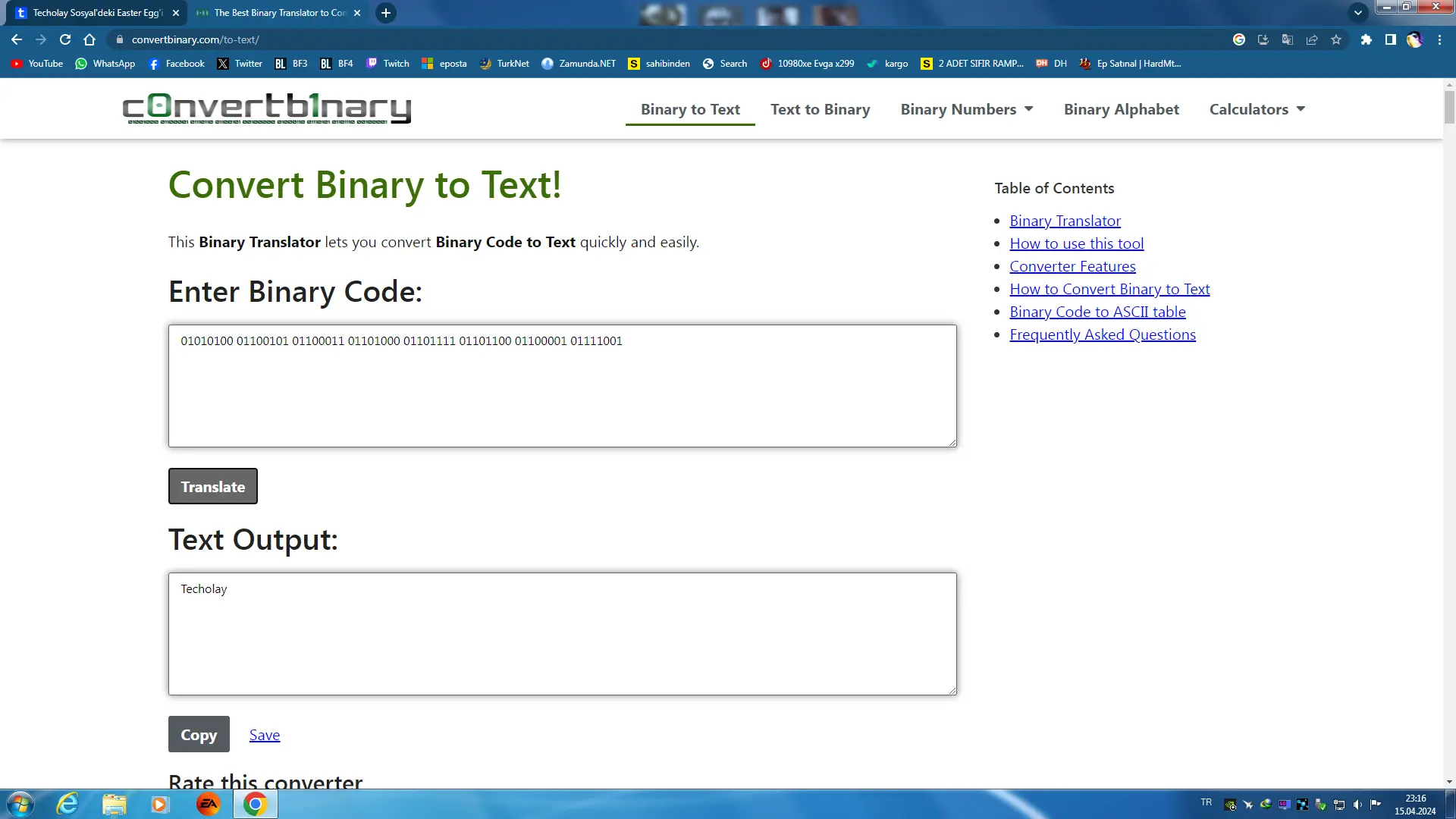The image size is (1456, 819).
Task: Open the Binary Alphabet nav item
Action: click(1121, 109)
